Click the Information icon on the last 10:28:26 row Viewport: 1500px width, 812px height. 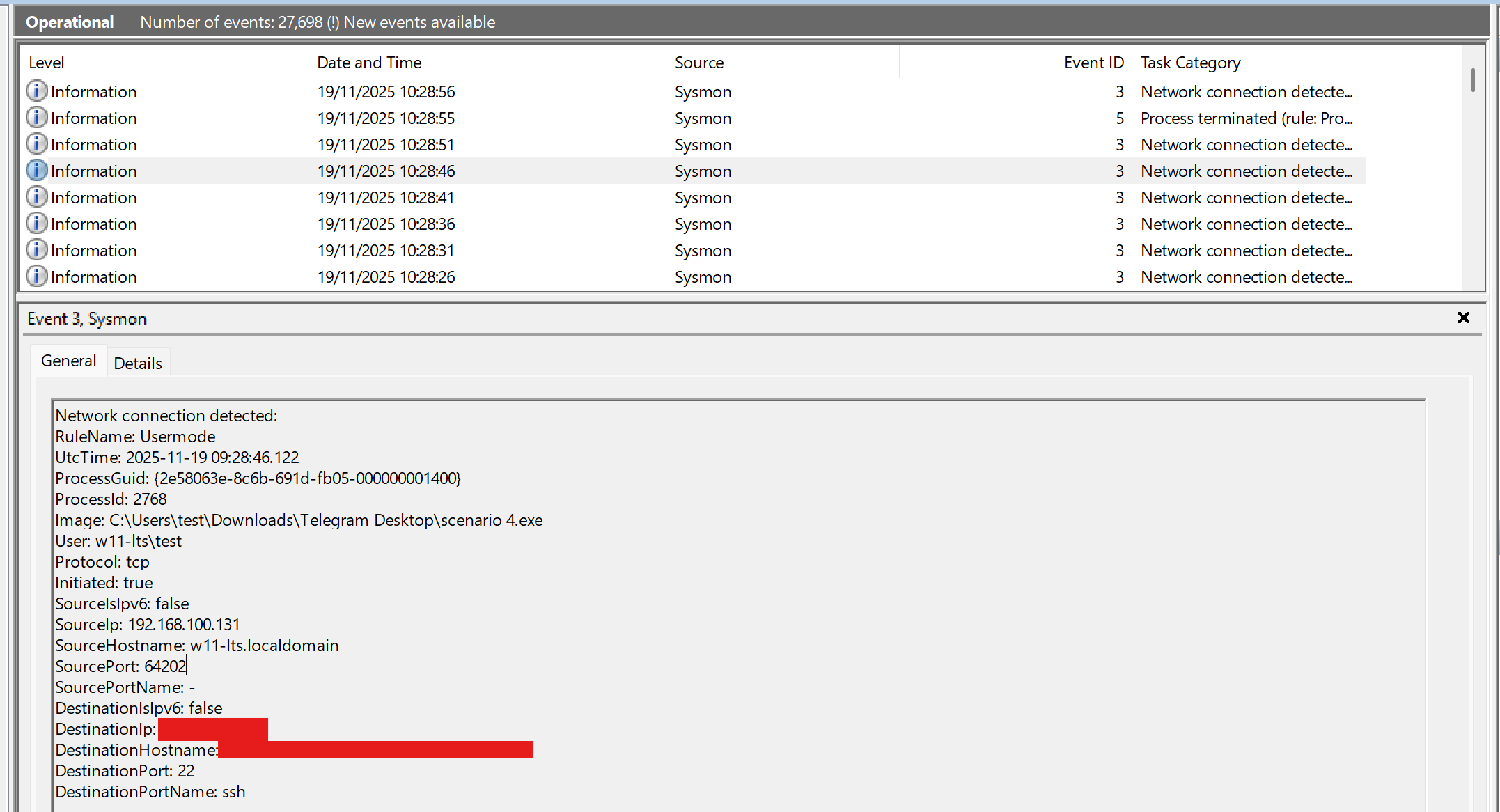(36, 276)
